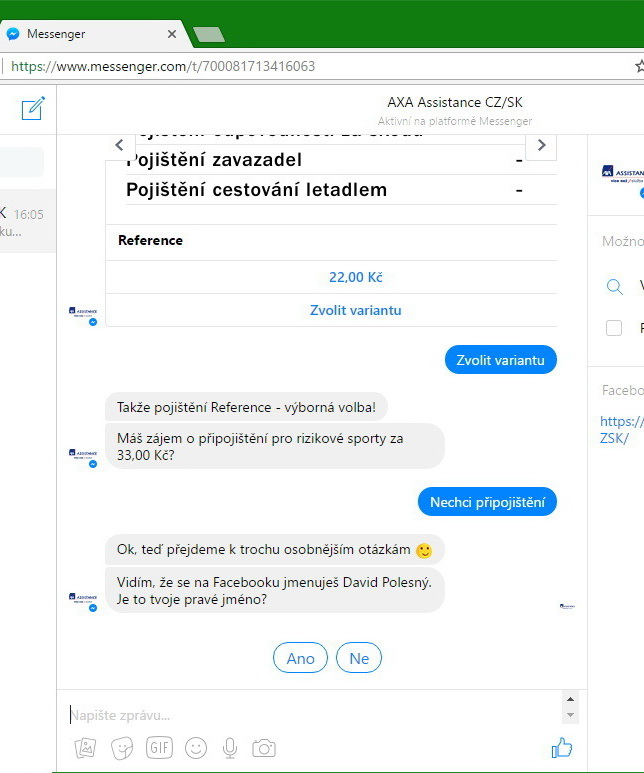Click message asking about David Polesný name
Viewport: 644px width, 773px height.
click(275, 590)
